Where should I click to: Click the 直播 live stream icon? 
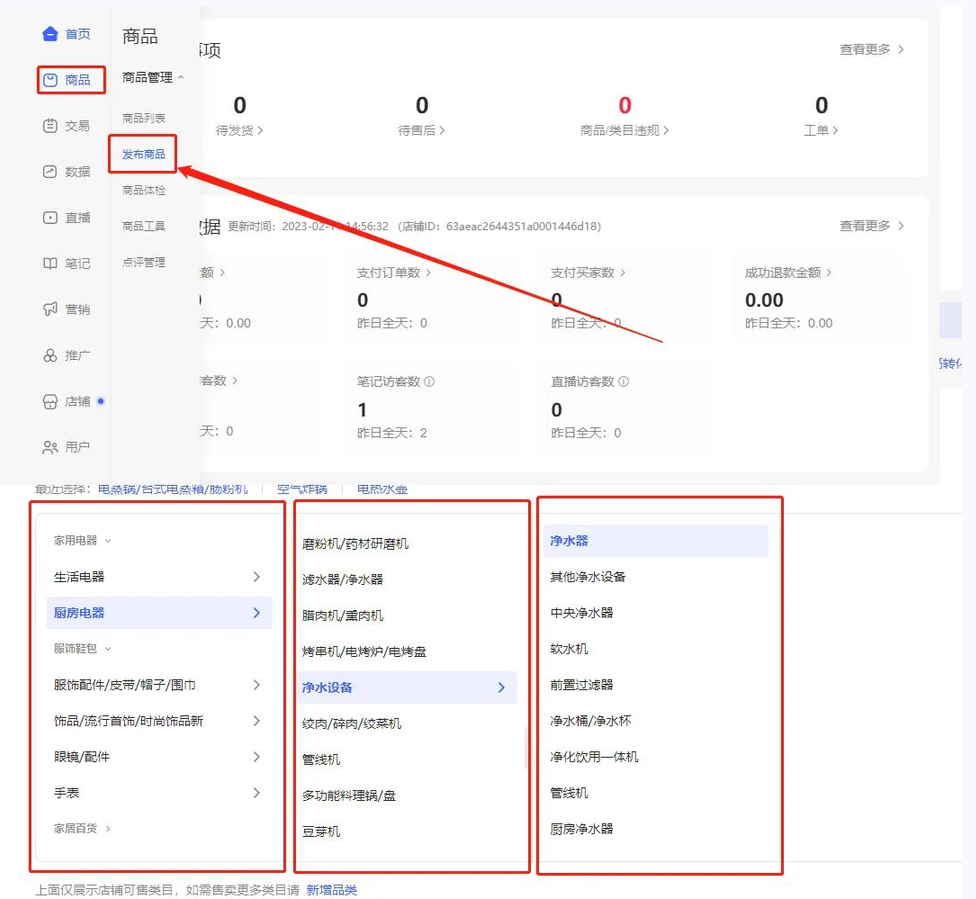coord(50,218)
